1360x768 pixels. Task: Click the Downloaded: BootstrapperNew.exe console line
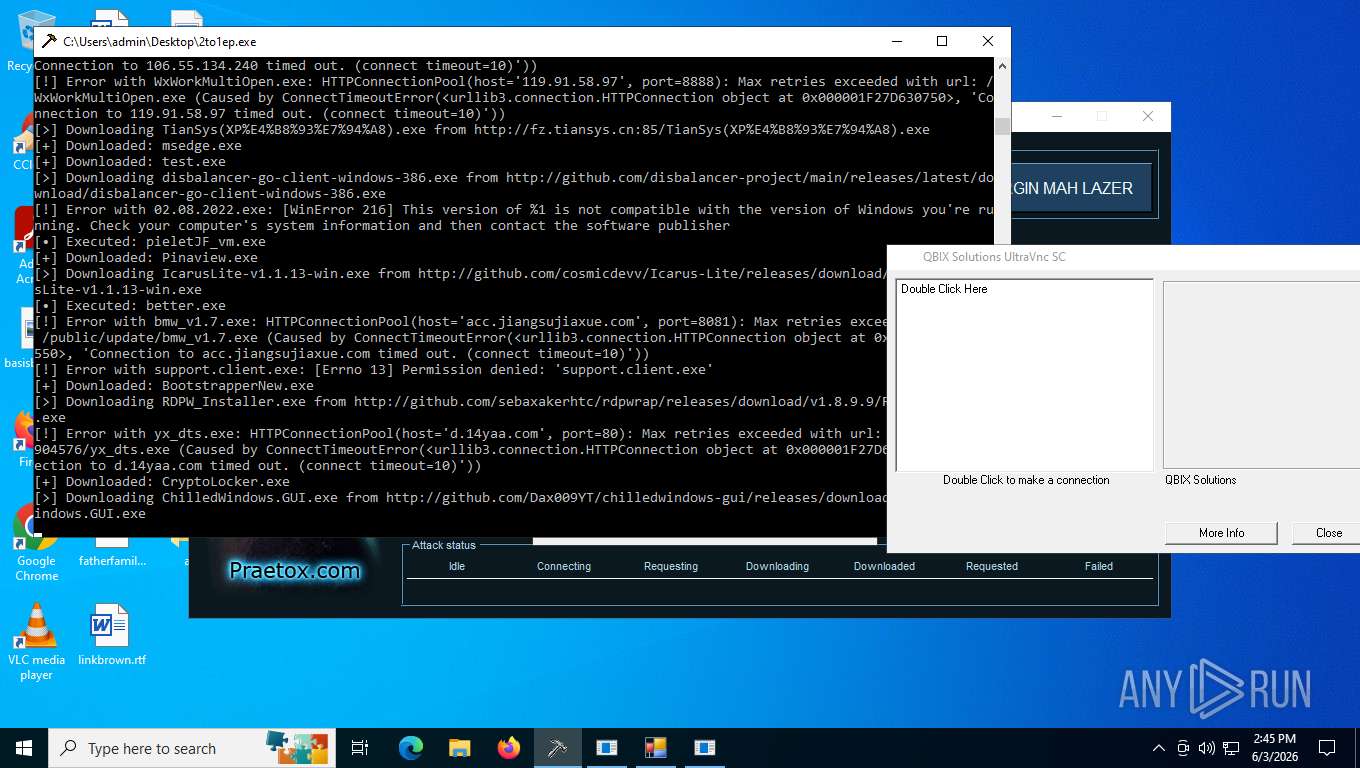[x=174, y=386]
